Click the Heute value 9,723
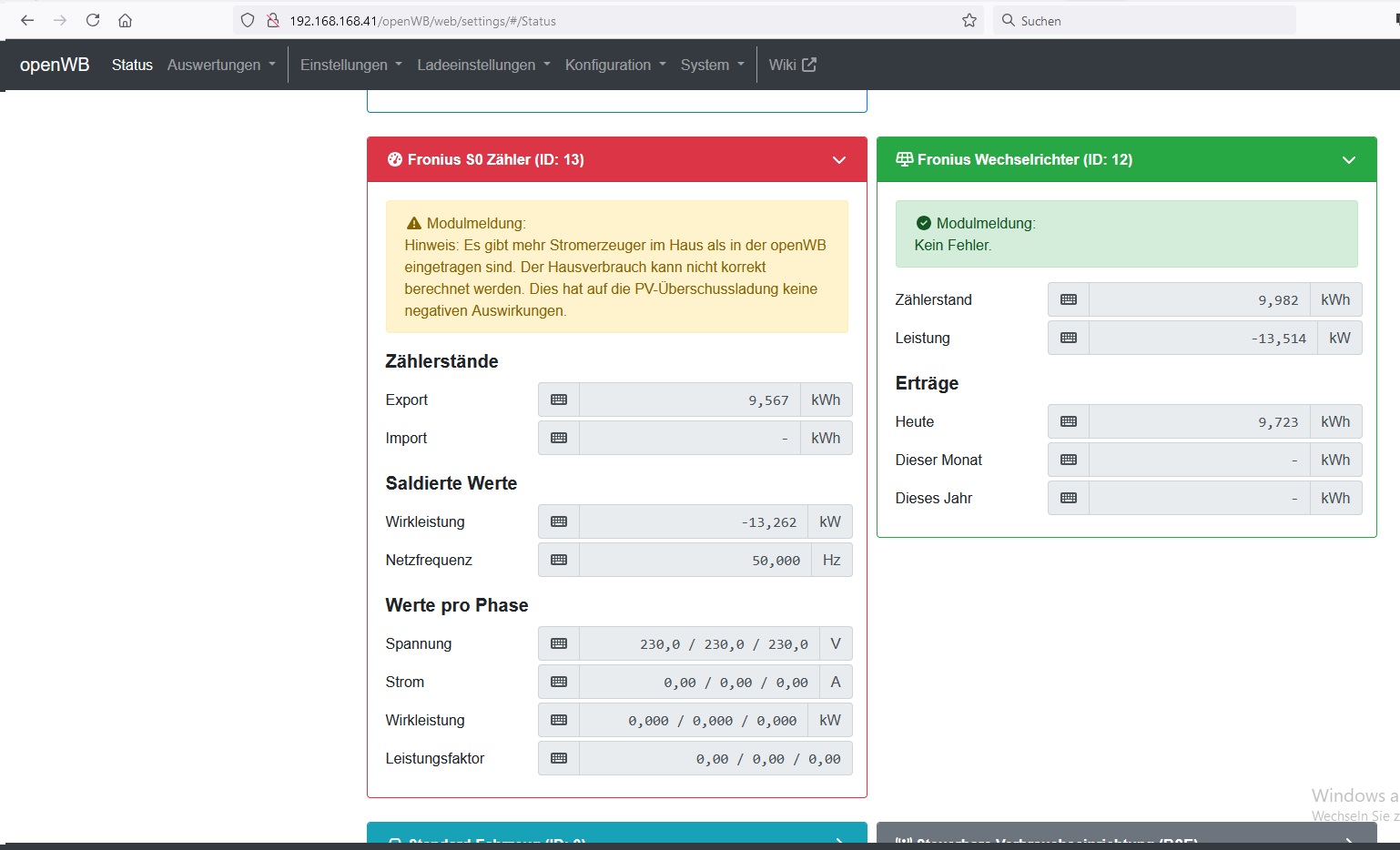The image size is (1400, 850). tap(1200, 421)
